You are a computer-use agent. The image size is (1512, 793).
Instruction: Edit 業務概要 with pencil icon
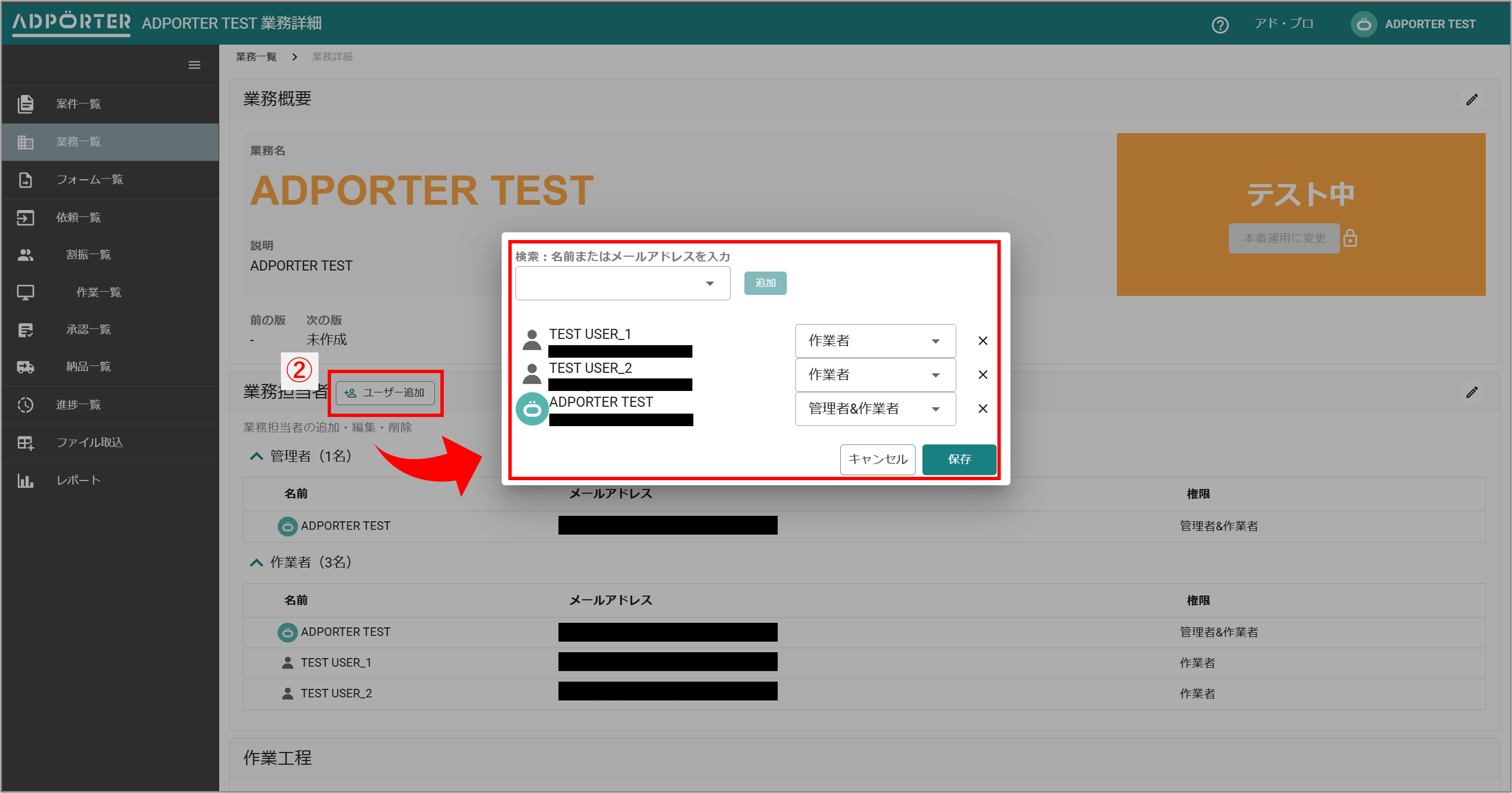pyautogui.click(x=1472, y=99)
